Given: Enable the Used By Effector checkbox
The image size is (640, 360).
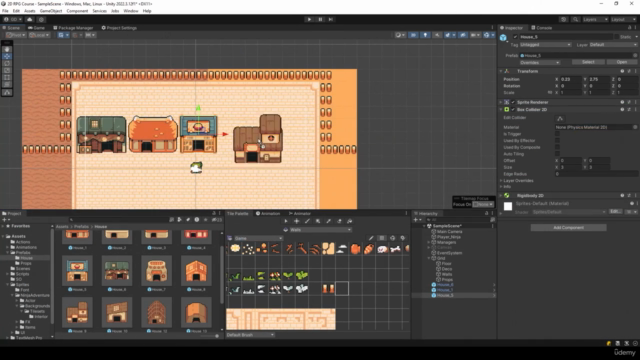Looking at the screenshot, I should (557, 140).
